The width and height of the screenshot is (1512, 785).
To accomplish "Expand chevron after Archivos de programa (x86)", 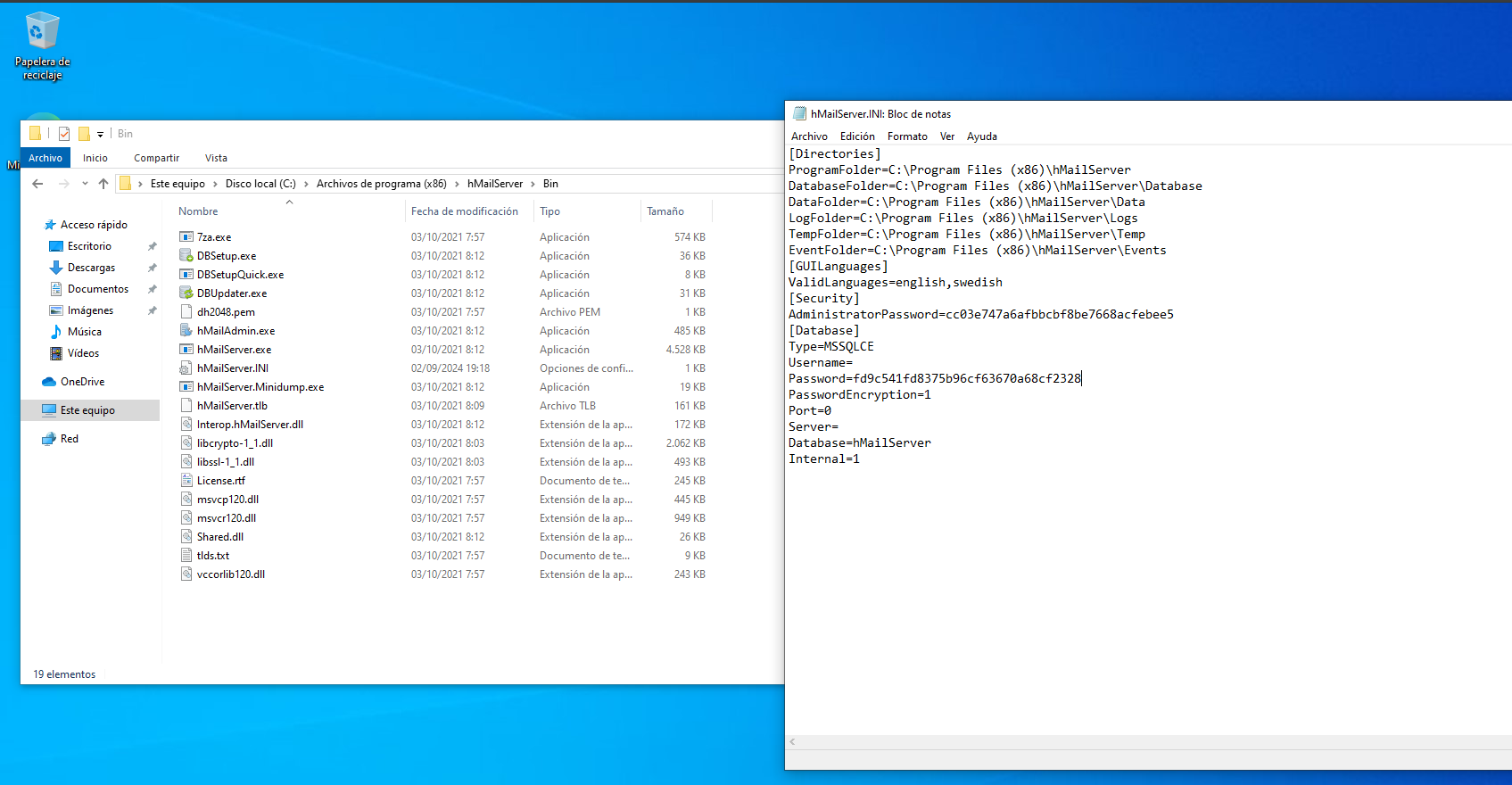I will tap(457, 184).
